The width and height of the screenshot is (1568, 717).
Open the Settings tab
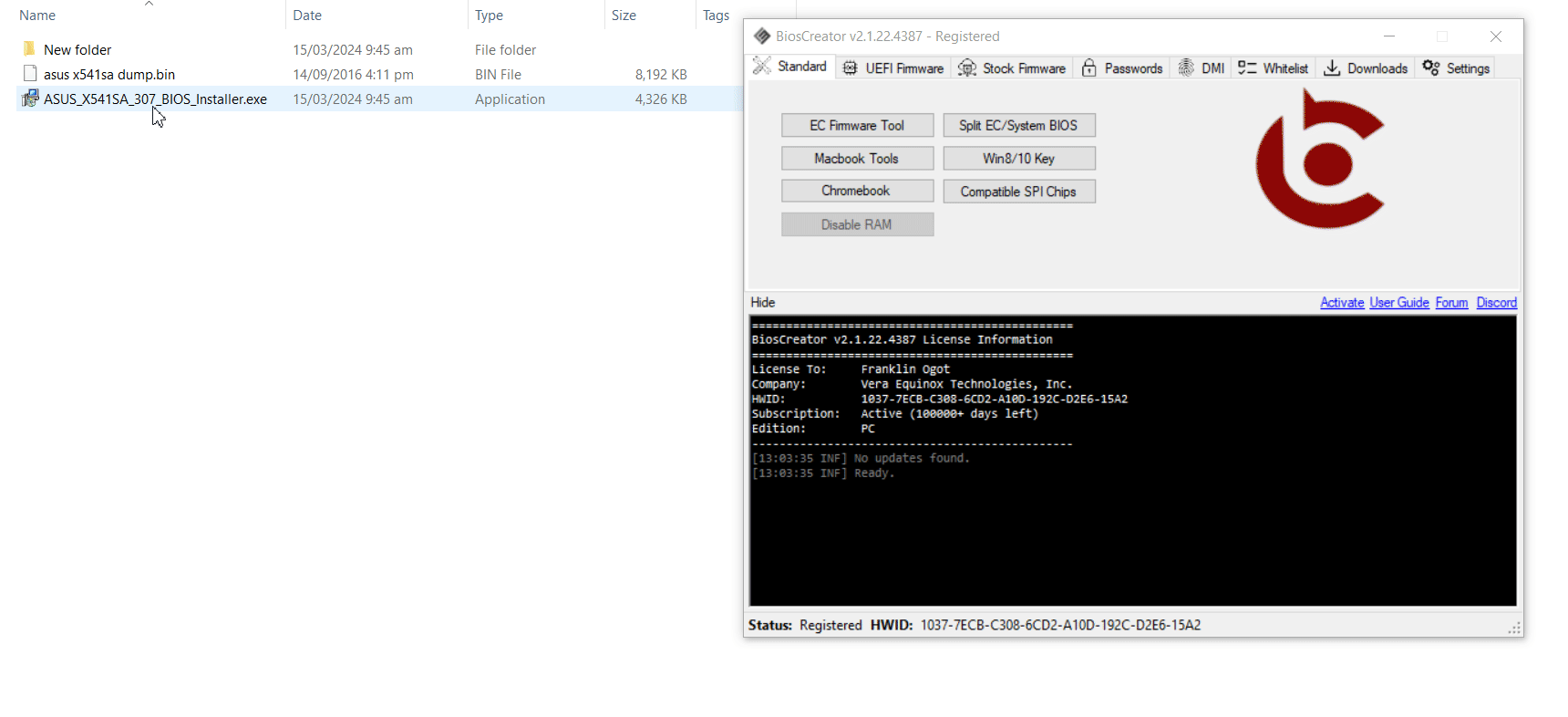point(1456,68)
